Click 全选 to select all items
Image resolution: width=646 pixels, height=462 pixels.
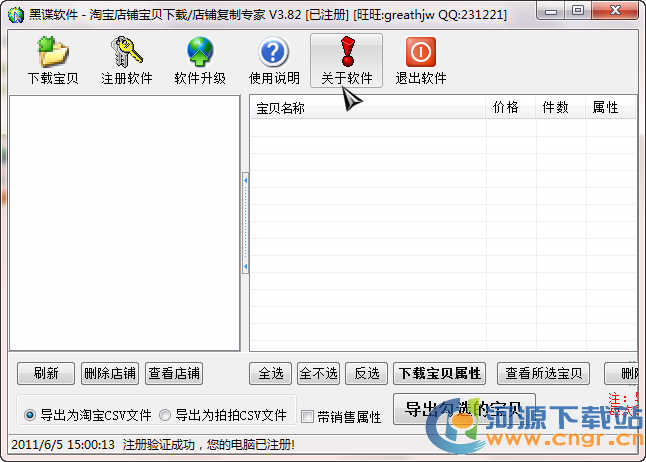click(270, 373)
